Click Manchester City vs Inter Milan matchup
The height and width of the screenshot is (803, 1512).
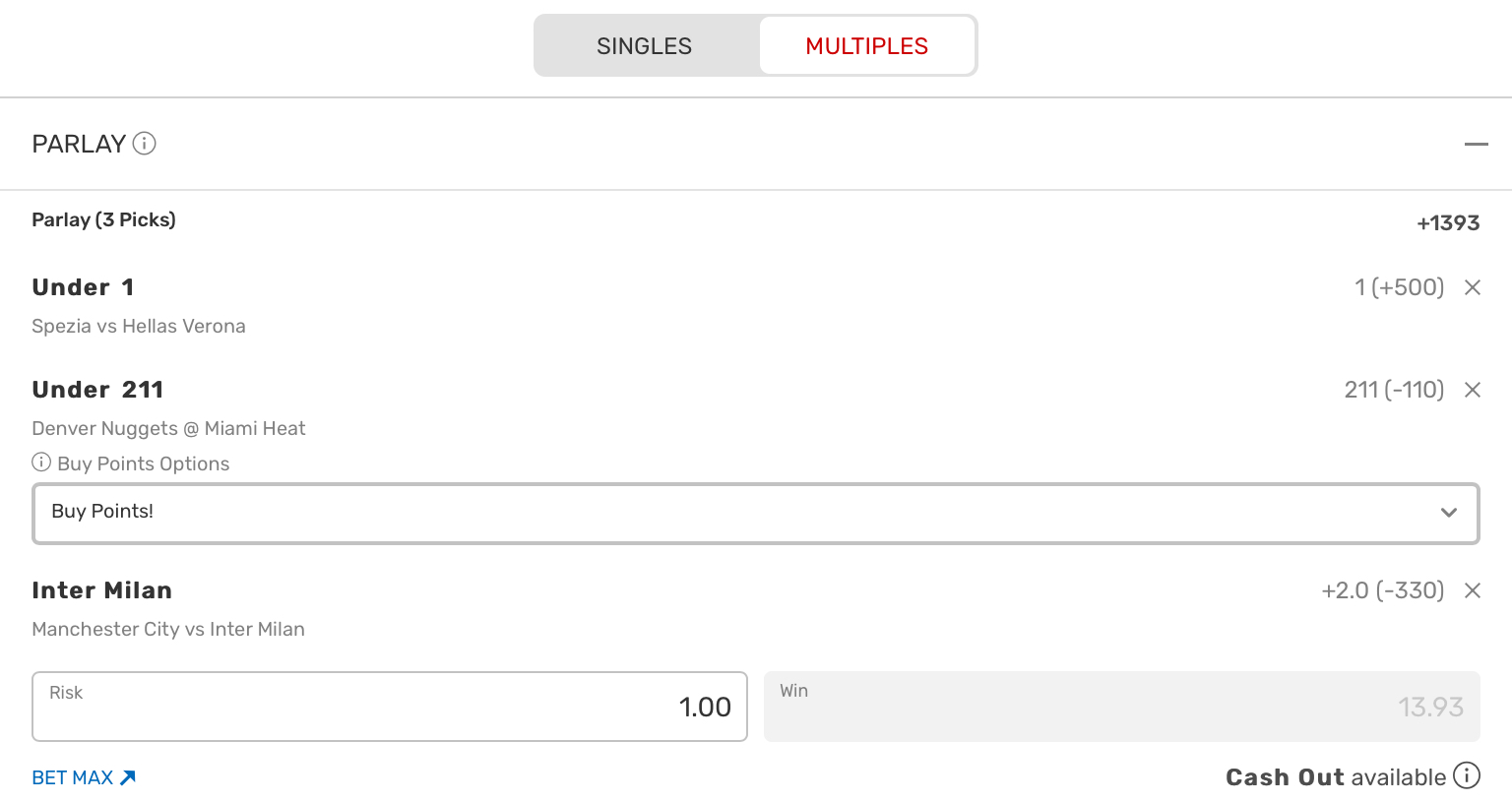[x=168, y=629]
